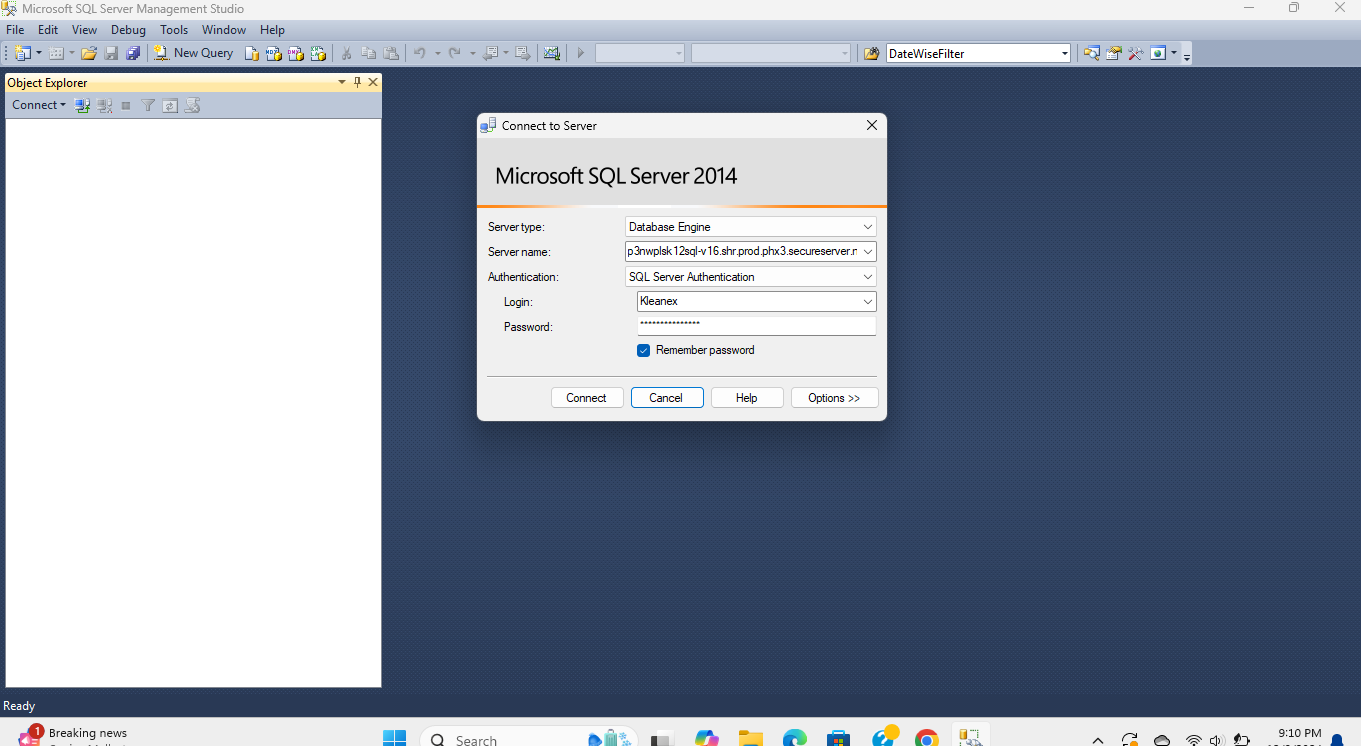Click the Open File folder icon

(x=89, y=53)
